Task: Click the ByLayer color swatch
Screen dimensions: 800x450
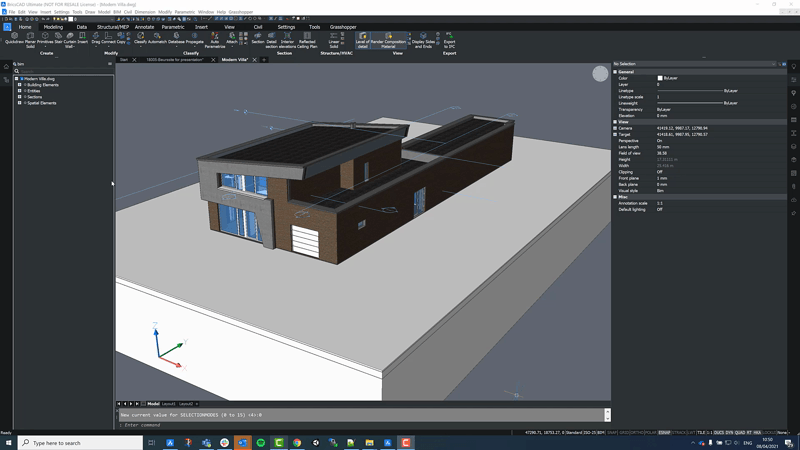Action: click(660, 78)
